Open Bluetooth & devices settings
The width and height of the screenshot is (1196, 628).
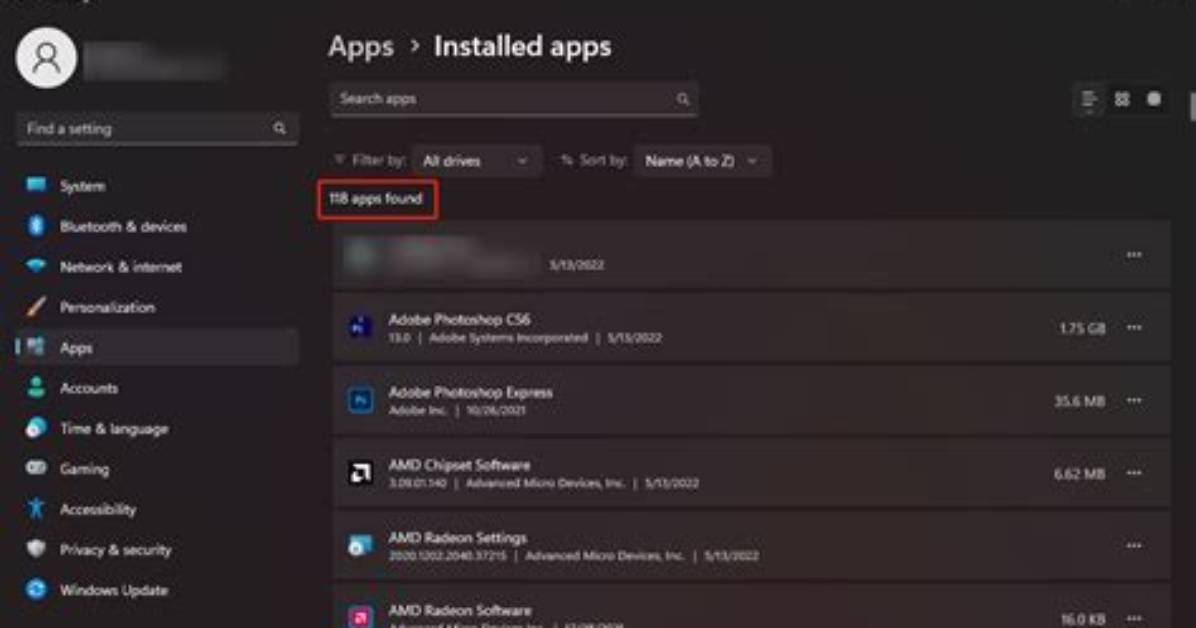(x=157, y=226)
